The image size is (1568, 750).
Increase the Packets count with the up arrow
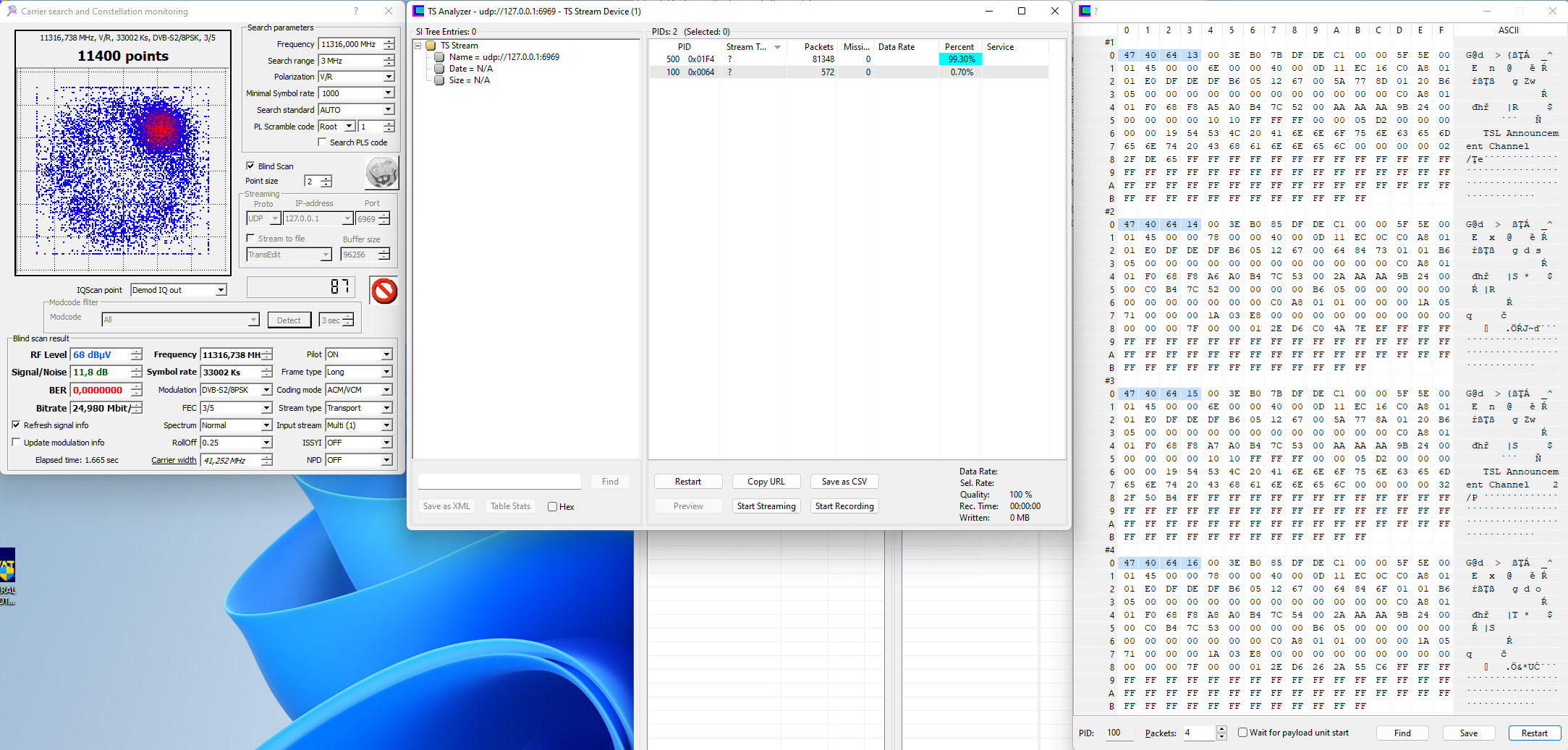(1221, 729)
